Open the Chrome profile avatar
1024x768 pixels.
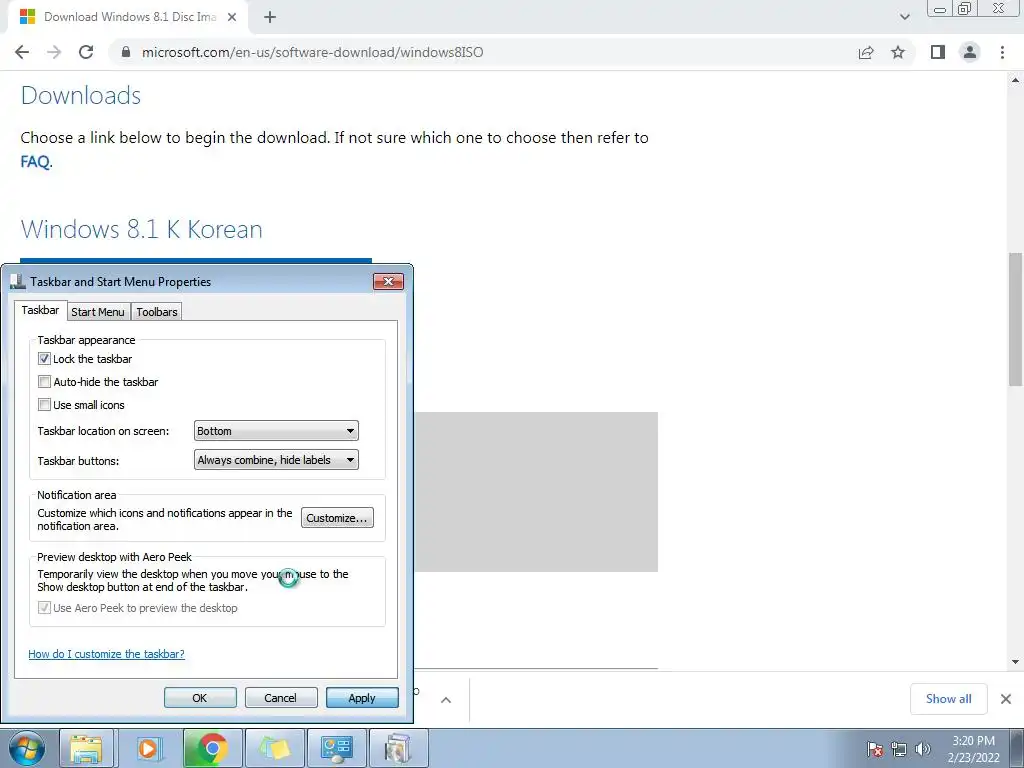(x=970, y=52)
